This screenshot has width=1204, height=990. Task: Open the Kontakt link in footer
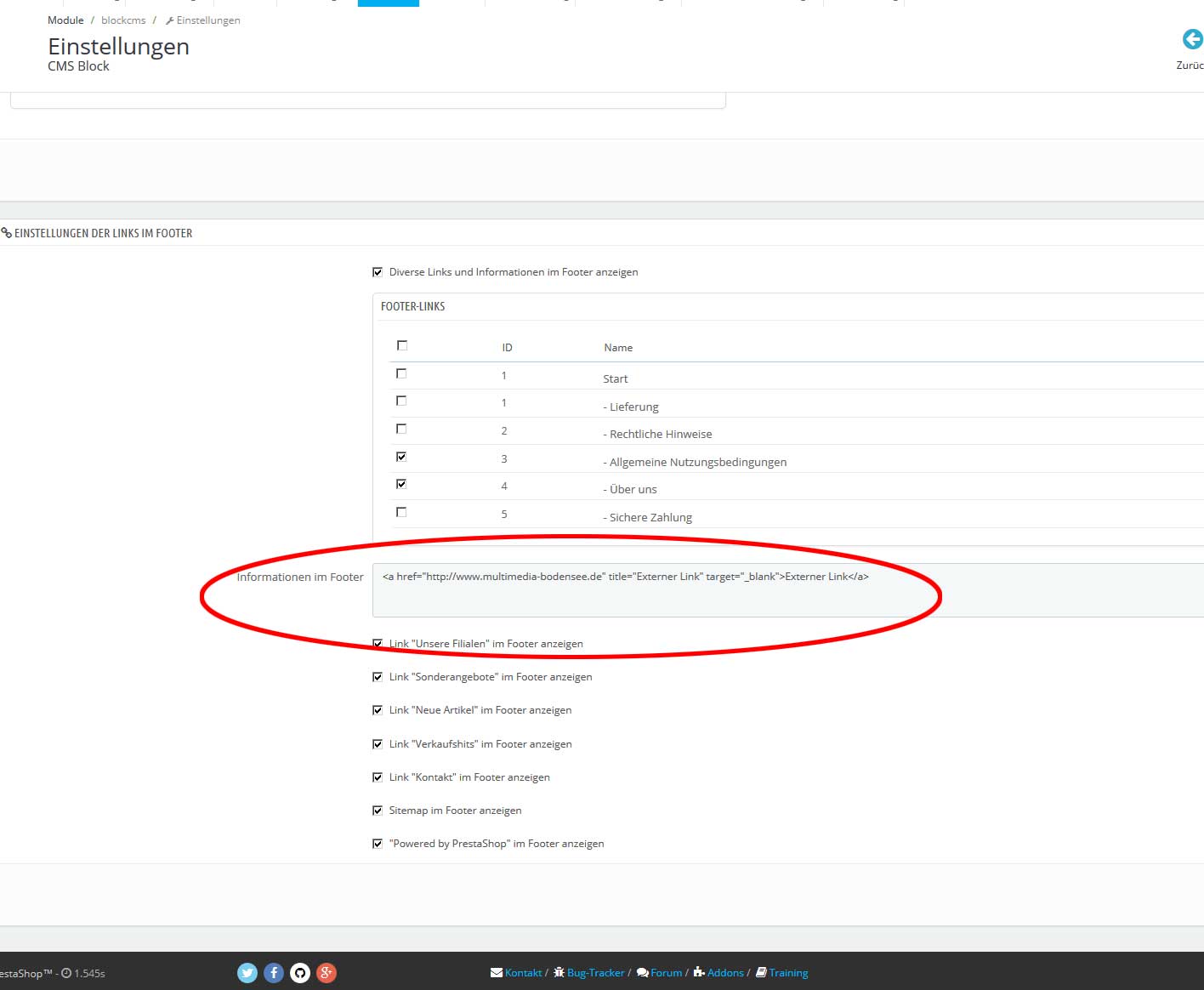pyautogui.click(x=523, y=973)
